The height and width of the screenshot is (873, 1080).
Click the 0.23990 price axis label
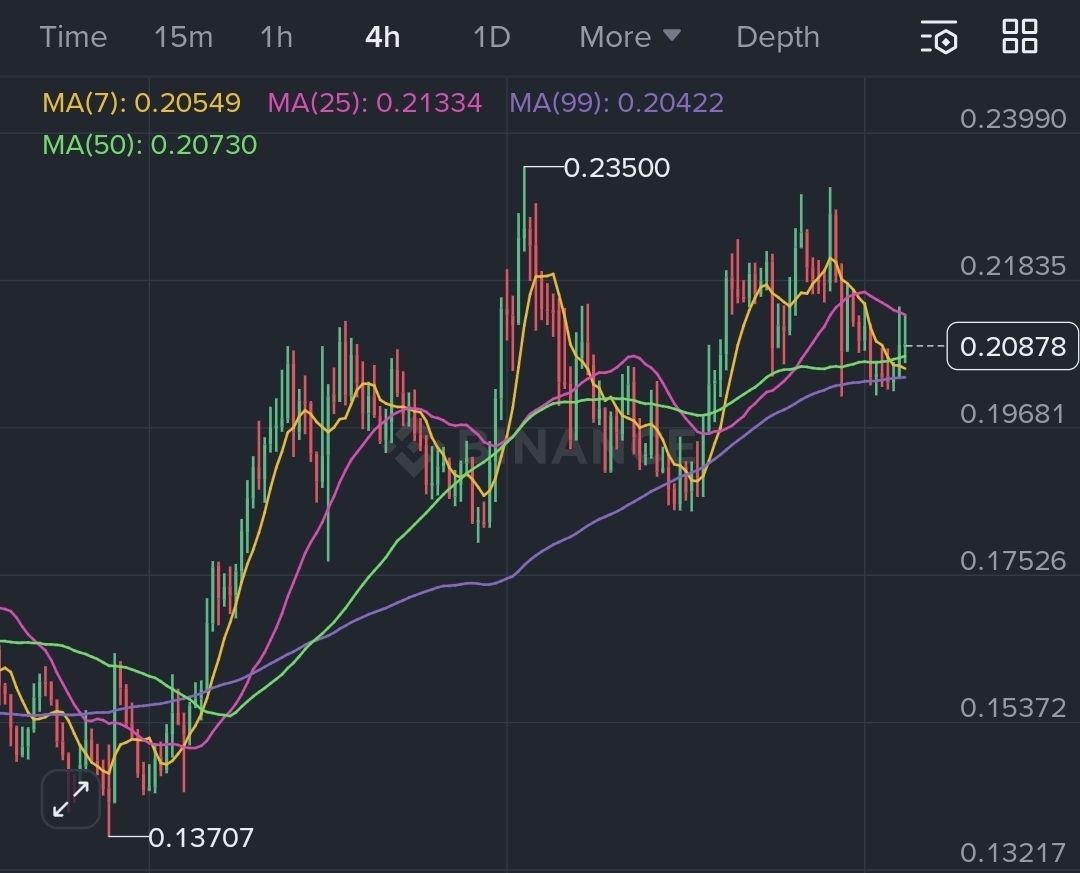1012,119
